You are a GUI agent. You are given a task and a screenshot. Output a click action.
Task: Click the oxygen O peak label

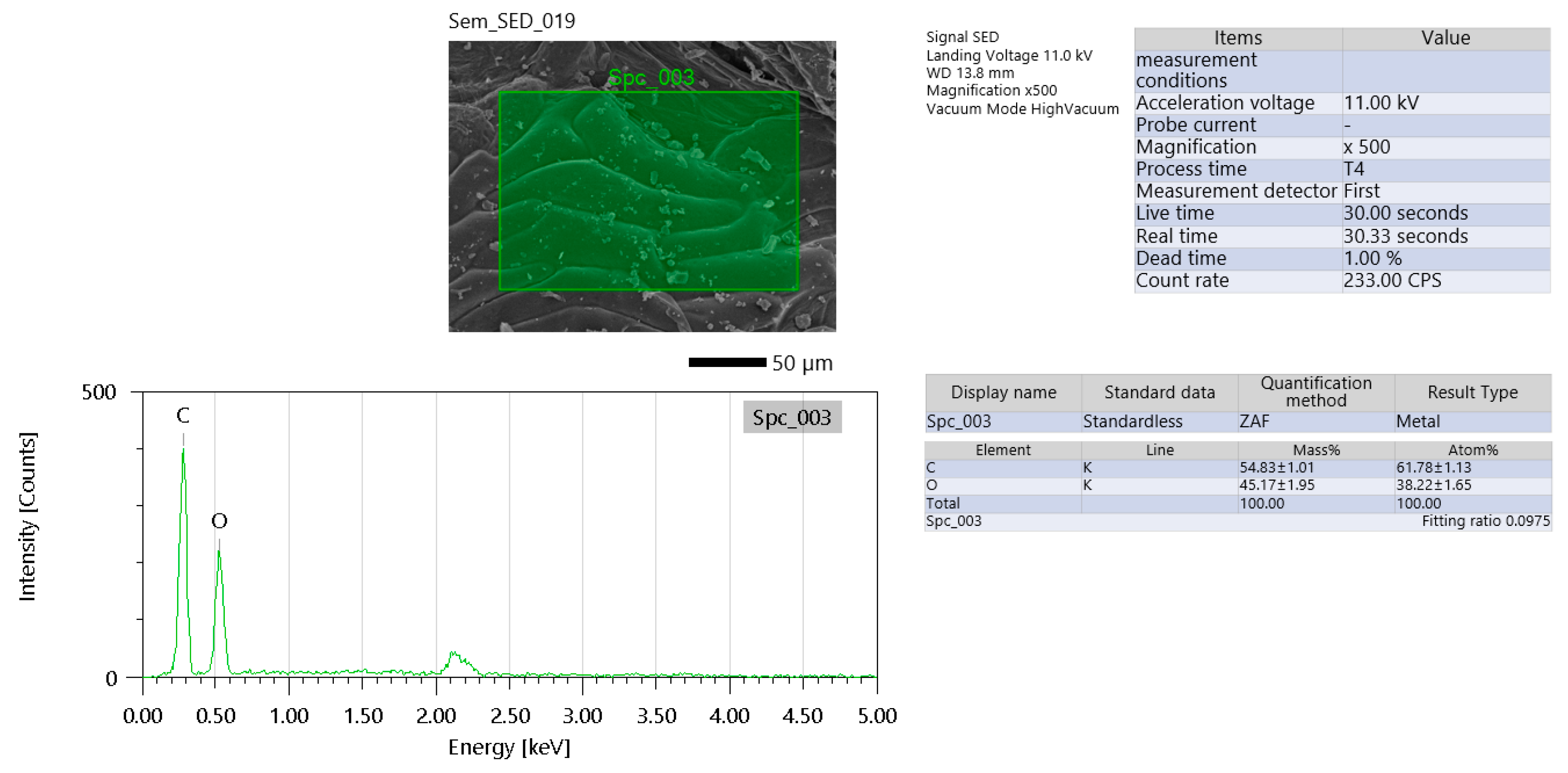(219, 521)
